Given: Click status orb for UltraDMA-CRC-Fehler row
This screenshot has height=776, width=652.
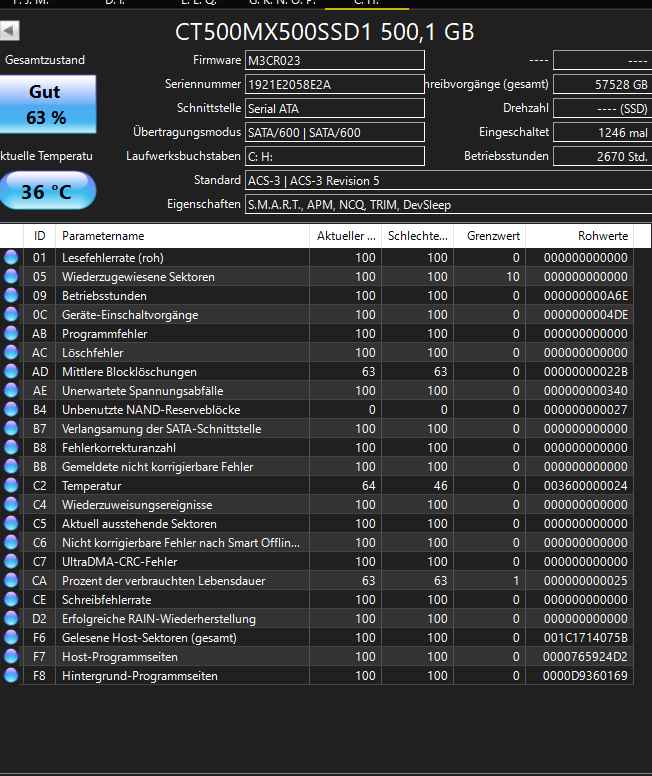Looking at the screenshot, I should 11,561.
